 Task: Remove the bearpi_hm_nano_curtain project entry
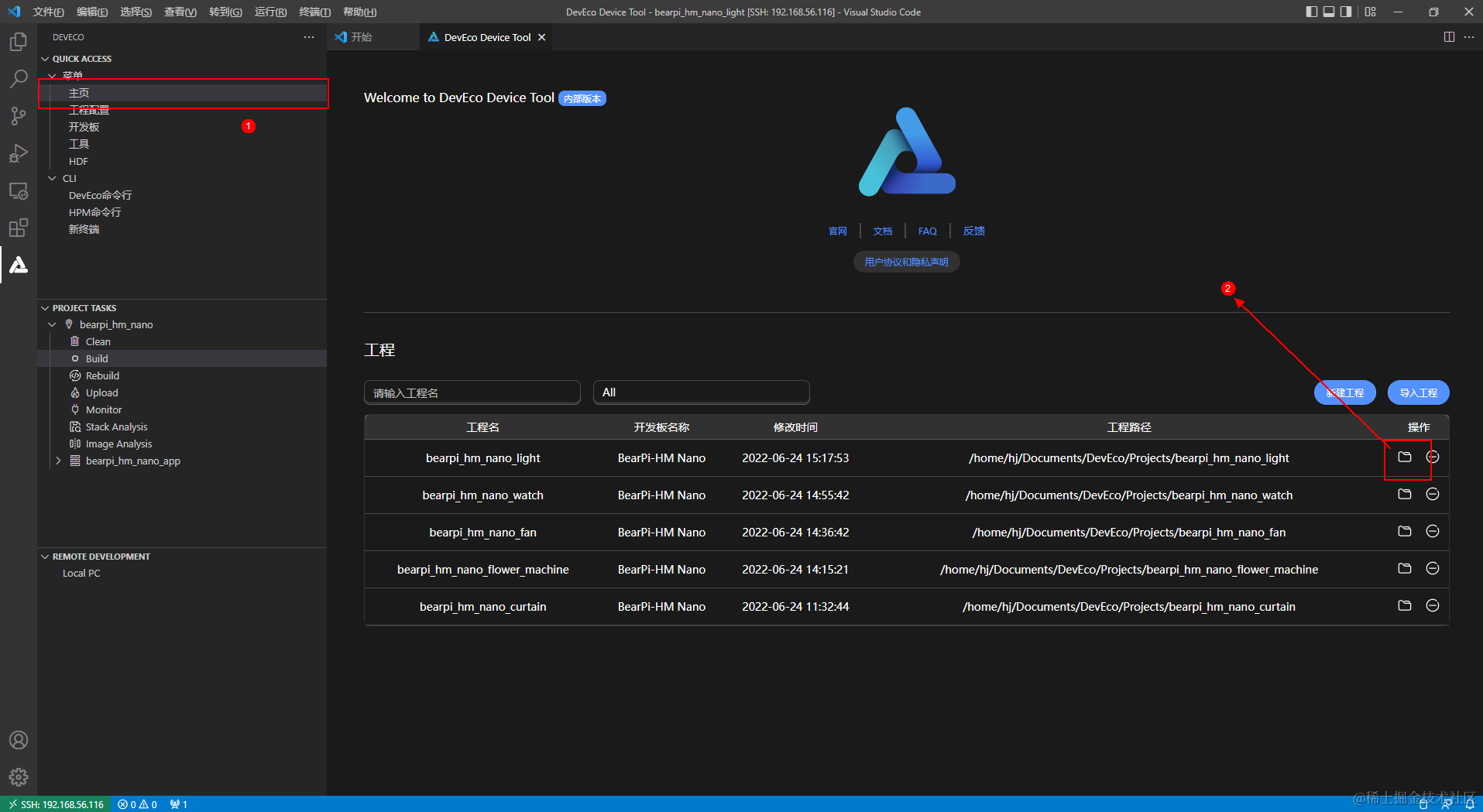tap(1433, 606)
